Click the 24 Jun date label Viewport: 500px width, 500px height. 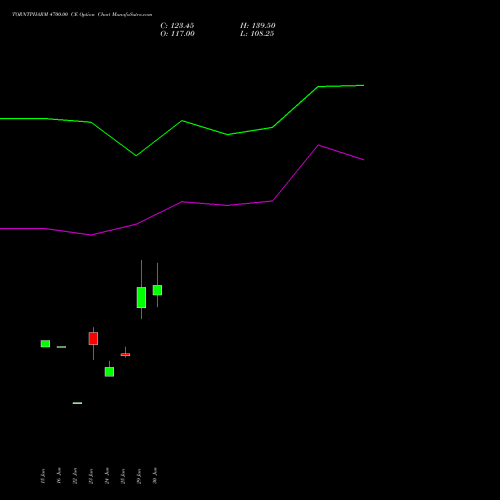click(107, 476)
